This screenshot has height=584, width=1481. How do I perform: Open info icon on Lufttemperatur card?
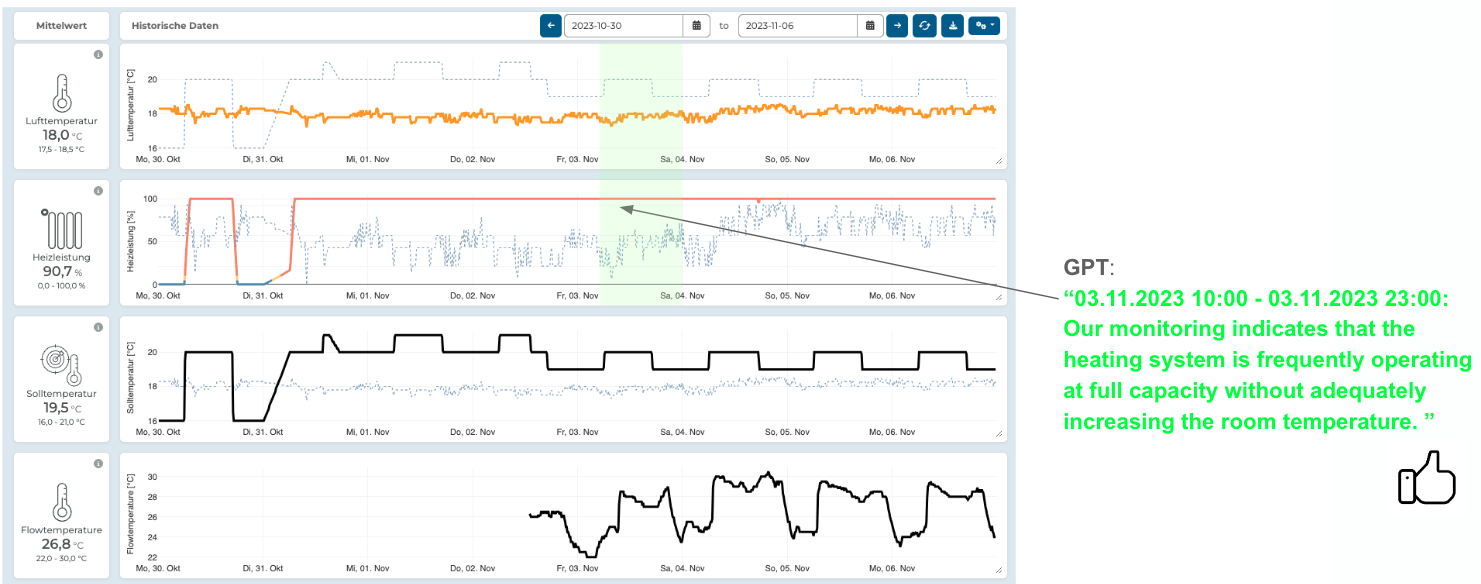pyautogui.click(x=98, y=54)
